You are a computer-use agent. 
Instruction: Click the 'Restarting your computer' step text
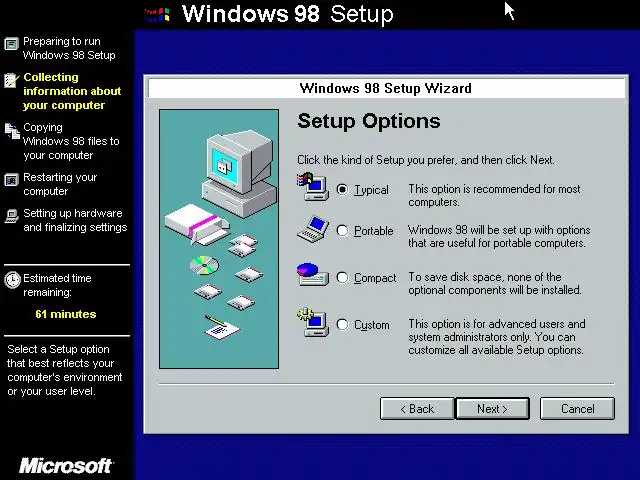(60, 184)
